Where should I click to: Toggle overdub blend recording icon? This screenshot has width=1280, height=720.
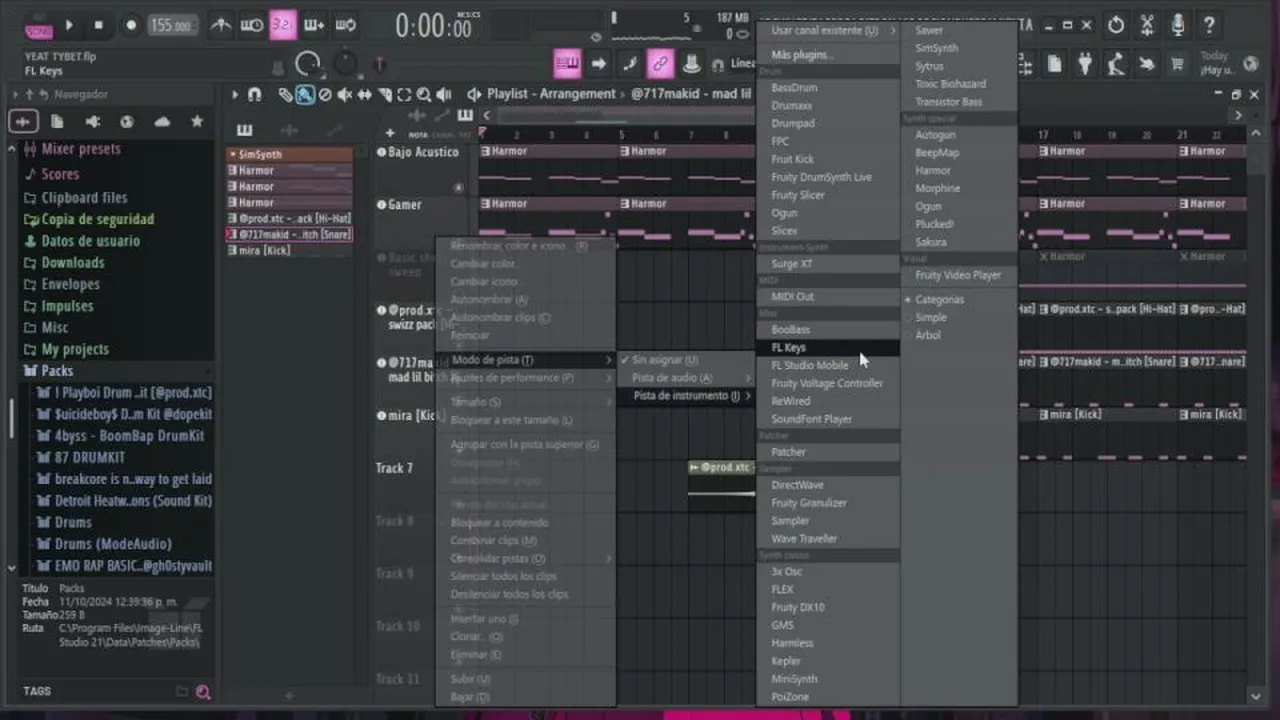314,25
